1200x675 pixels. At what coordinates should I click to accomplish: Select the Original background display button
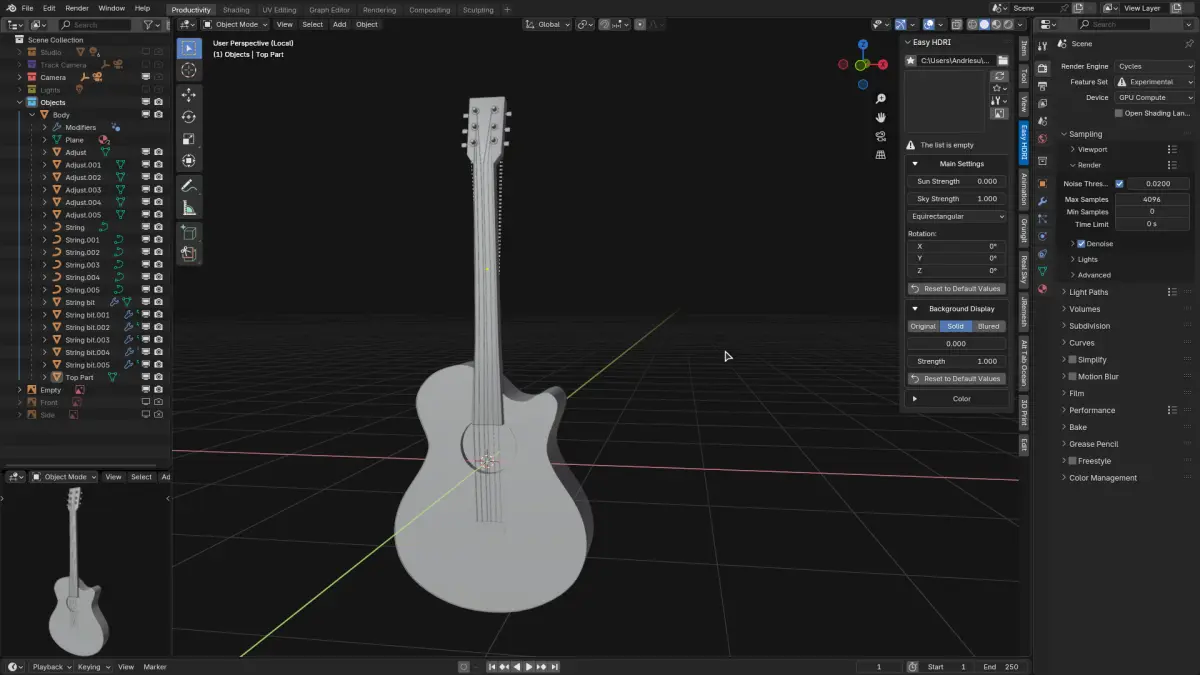923,326
